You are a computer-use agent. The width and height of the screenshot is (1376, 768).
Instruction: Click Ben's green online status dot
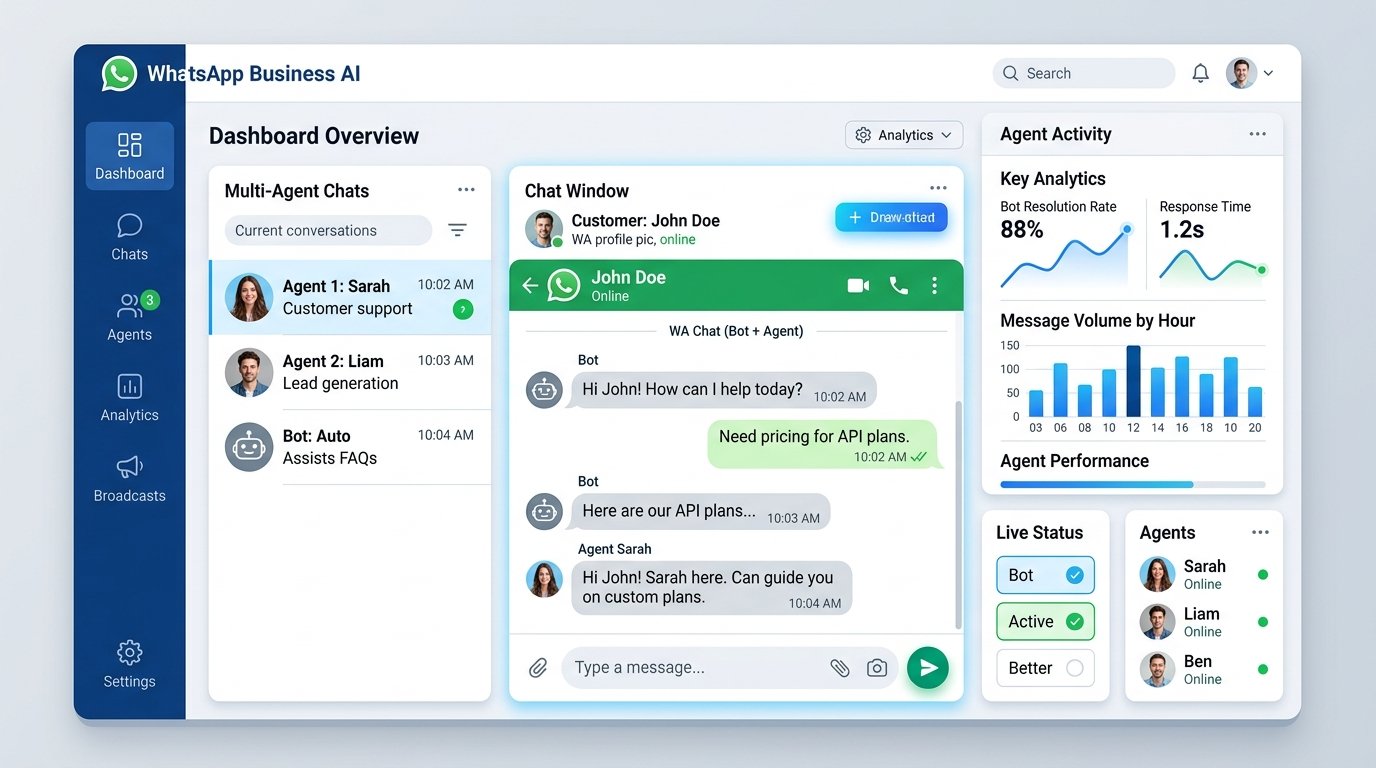[1263, 669]
